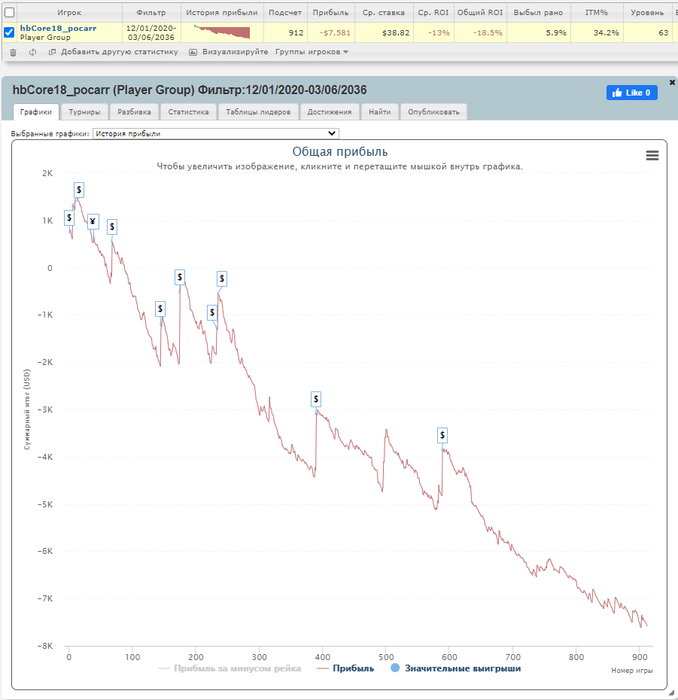The image size is (678, 700).
Task: Click the Визуализируйте link
Action: click(x=235, y=52)
